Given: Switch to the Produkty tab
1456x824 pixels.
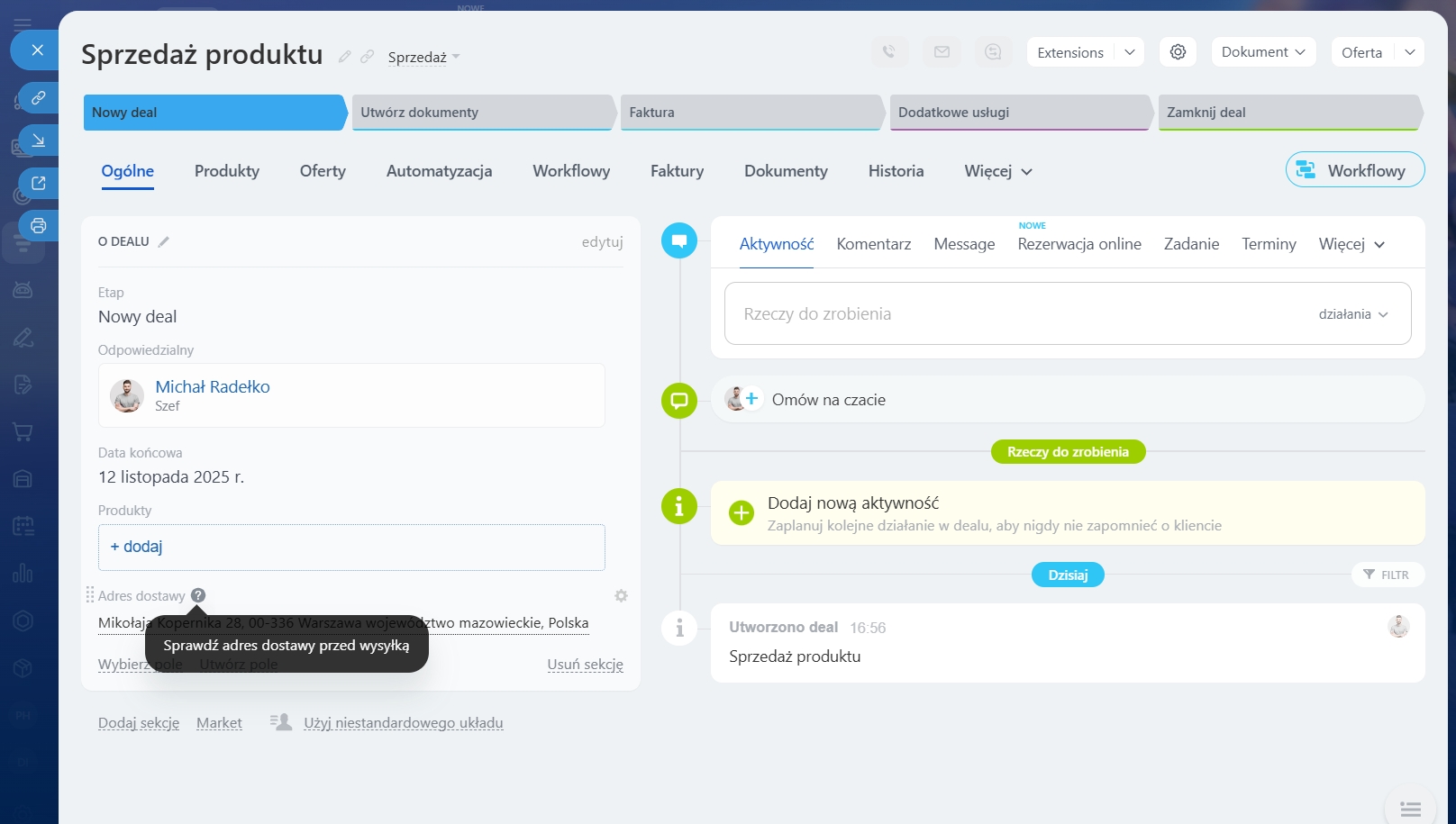Looking at the screenshot, I should (x=227, y=171).
